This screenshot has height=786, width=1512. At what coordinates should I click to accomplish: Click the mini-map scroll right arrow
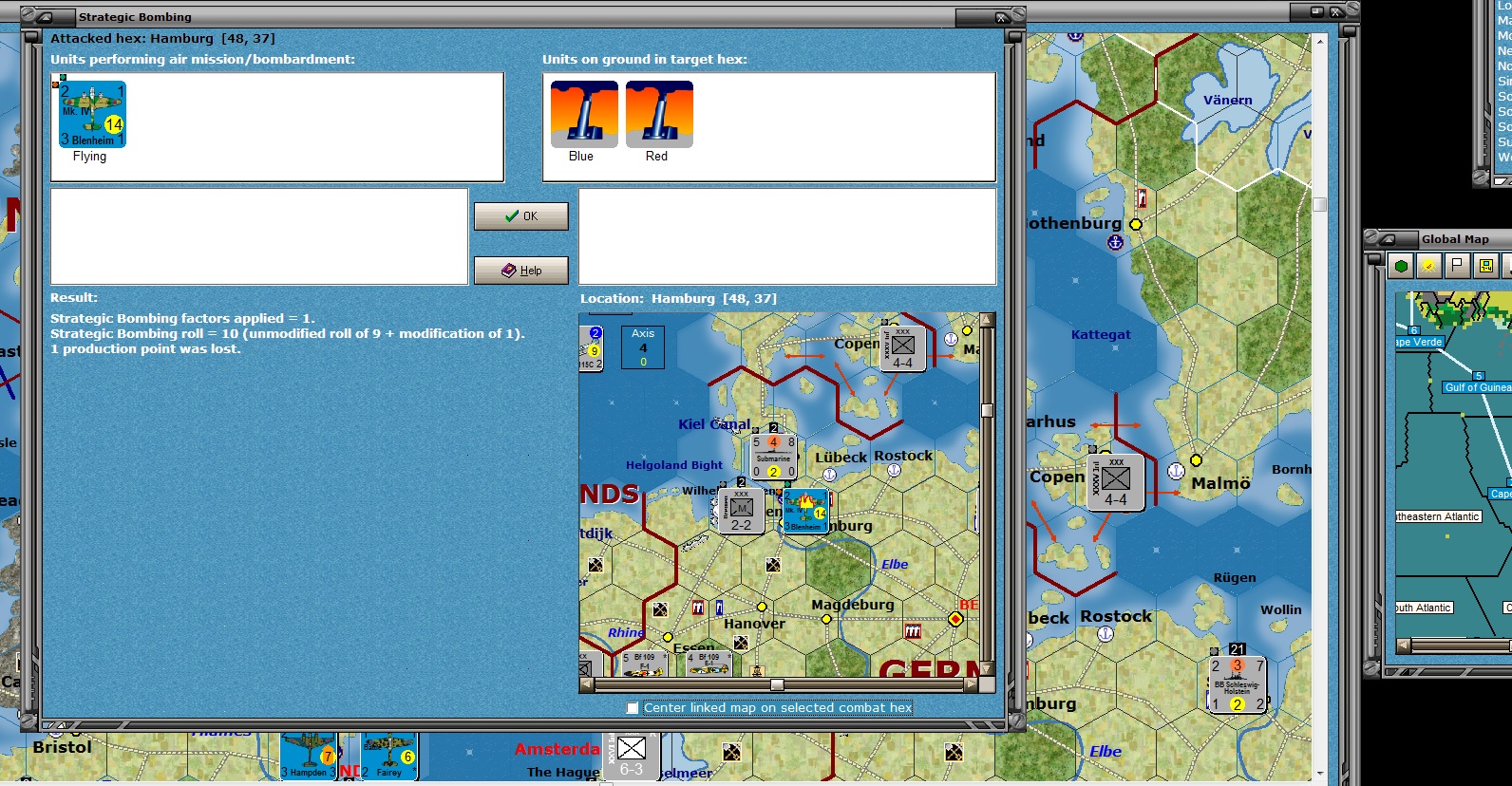tap(972, 684)
